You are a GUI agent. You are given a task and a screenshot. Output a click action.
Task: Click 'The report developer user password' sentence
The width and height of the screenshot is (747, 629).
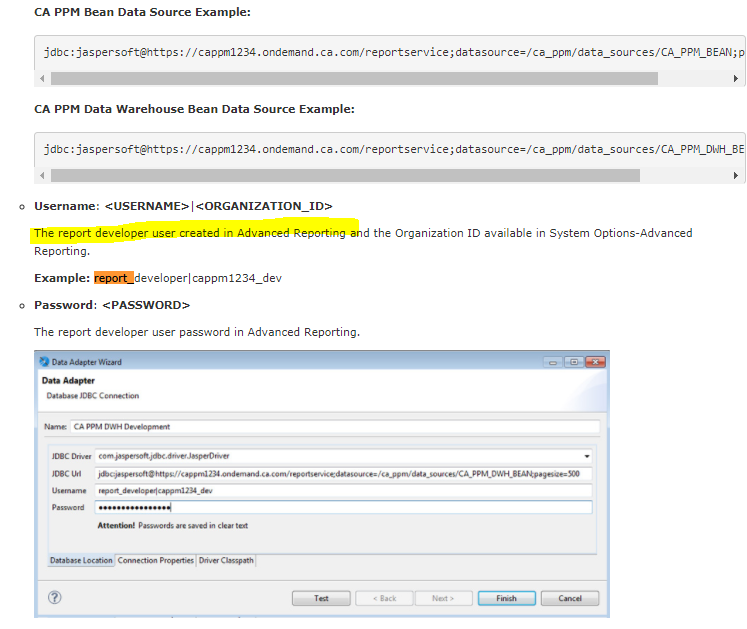(197, 332)
